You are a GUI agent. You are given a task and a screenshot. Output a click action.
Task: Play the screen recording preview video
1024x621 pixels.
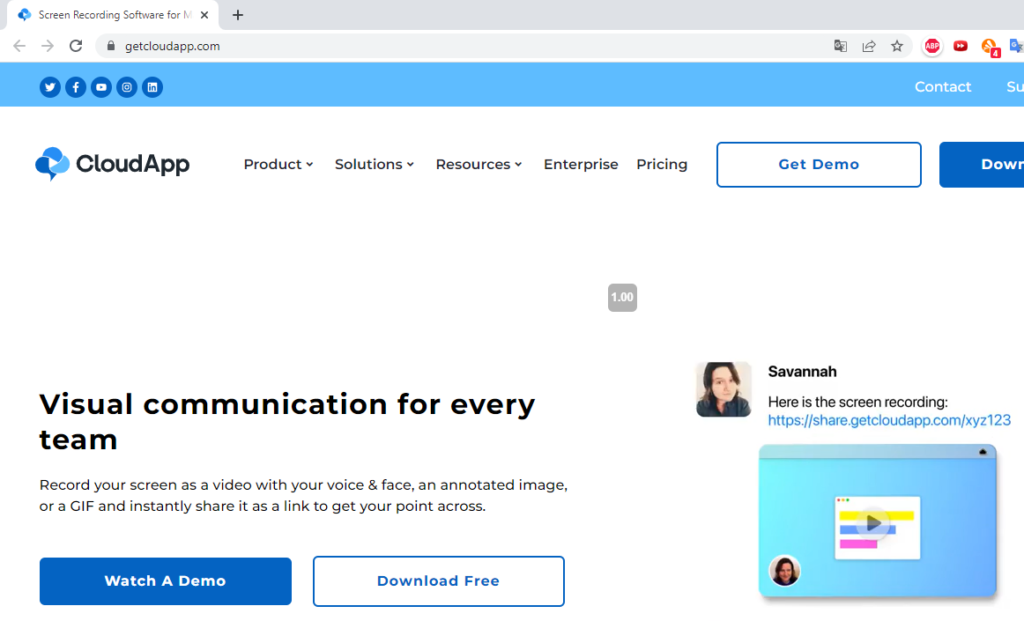click(x=873, y=523)
